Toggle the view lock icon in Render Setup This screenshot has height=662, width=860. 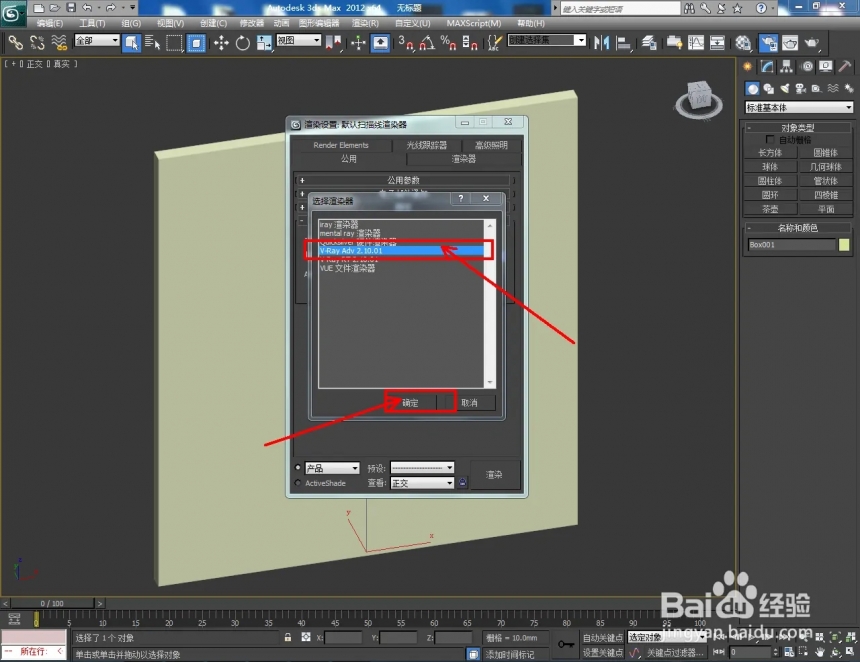462,482
